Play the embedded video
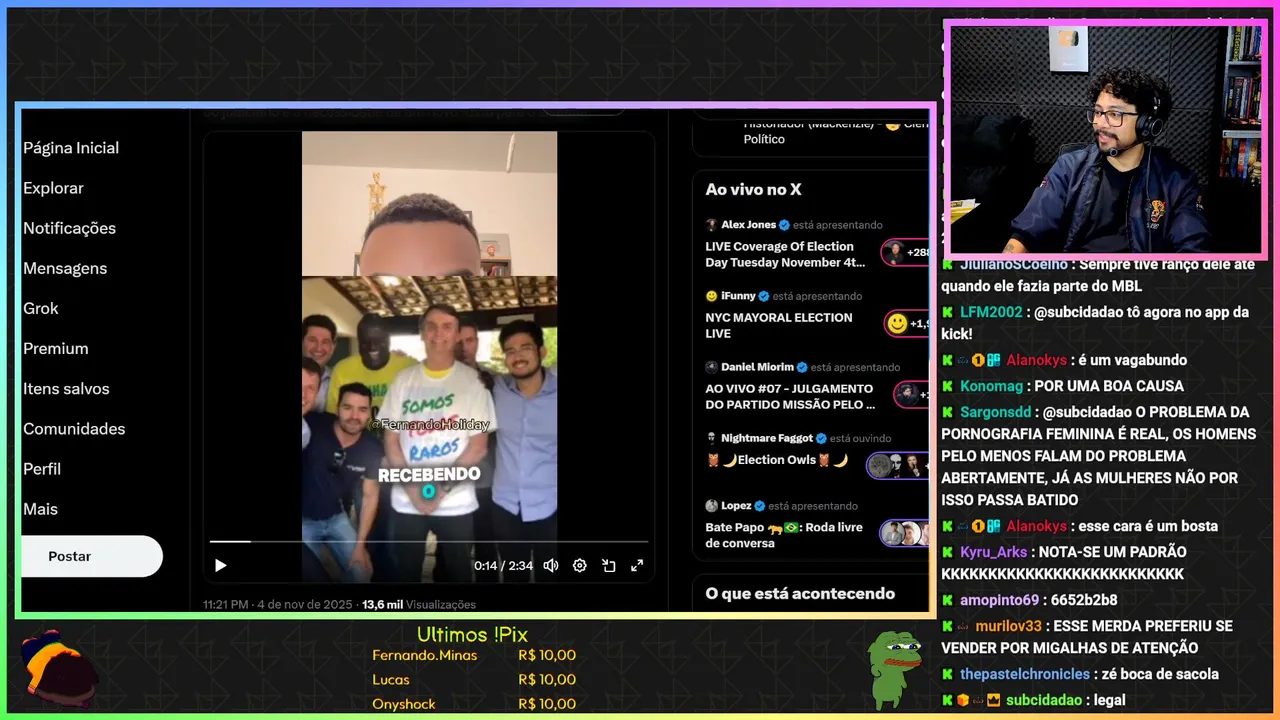The height and width of the screenshot is (720, 1280). pyautogui.click(x=221, y=566)
